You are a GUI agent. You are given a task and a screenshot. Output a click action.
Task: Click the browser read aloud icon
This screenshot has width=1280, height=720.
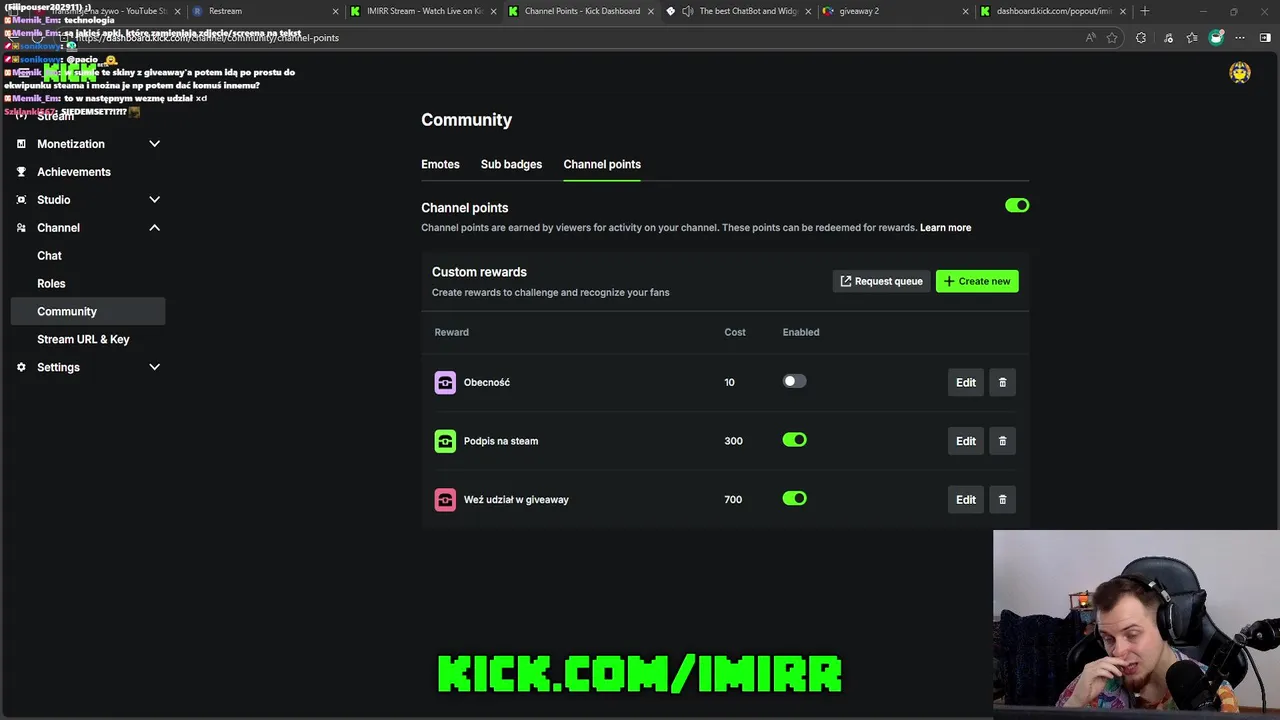(x=1090, y=38)
